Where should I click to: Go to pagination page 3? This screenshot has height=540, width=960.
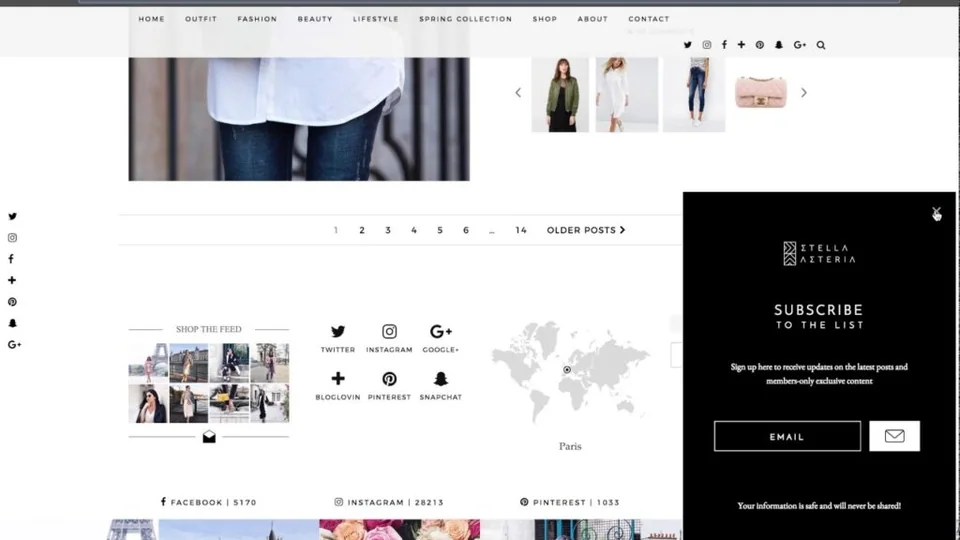(388, 230)
